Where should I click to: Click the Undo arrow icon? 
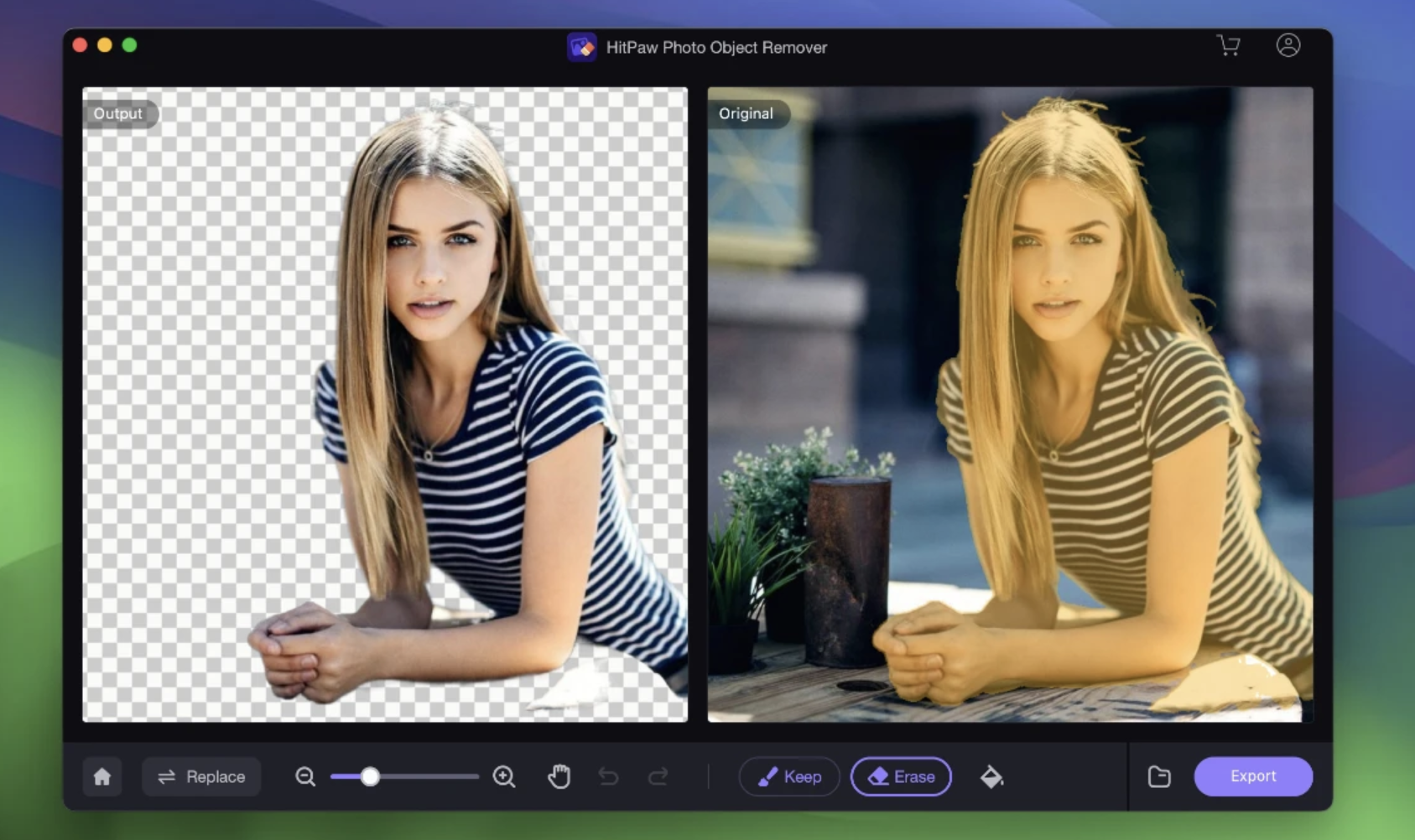pyautogui.click(x=610, y=777)
